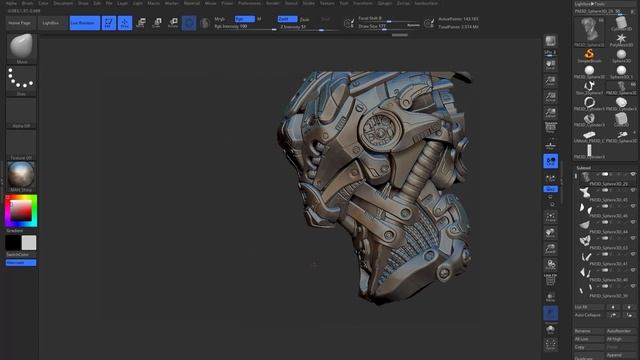Click the Append button

[x=621, y=355]
